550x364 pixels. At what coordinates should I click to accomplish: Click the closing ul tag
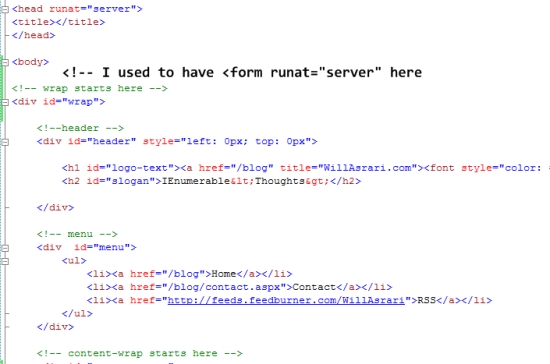coord(77,314)
